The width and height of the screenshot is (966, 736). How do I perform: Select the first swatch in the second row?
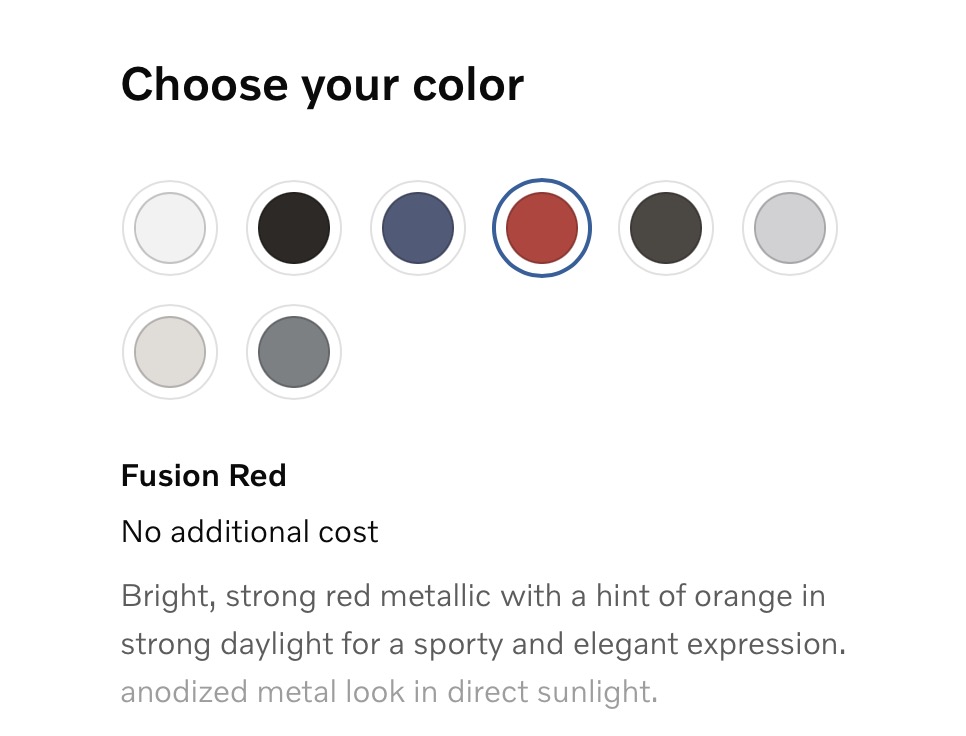[x=170, y=352]
